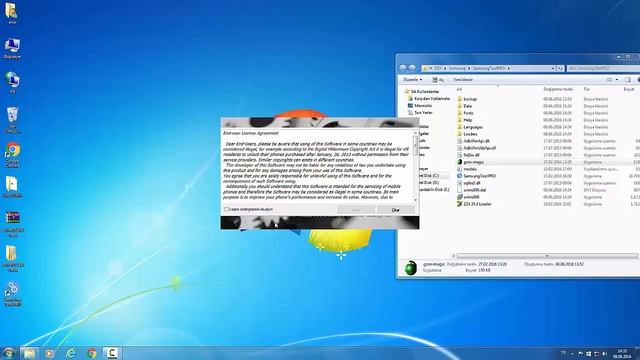
Task: Click the SamsungToolPRO breadcrumb segment
Action: pos(489,68)
